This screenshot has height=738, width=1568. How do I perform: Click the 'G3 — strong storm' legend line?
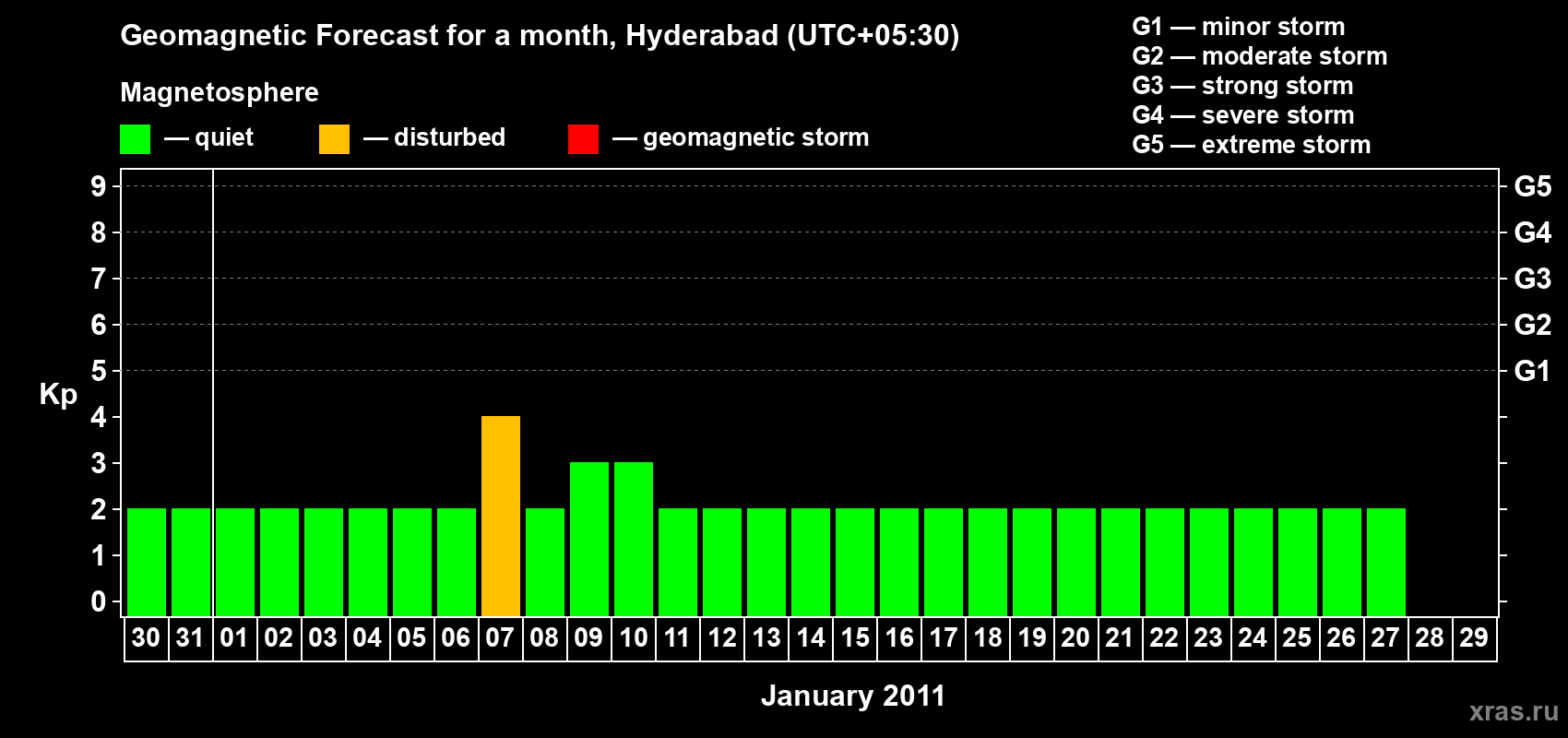tap(1242, 86)
